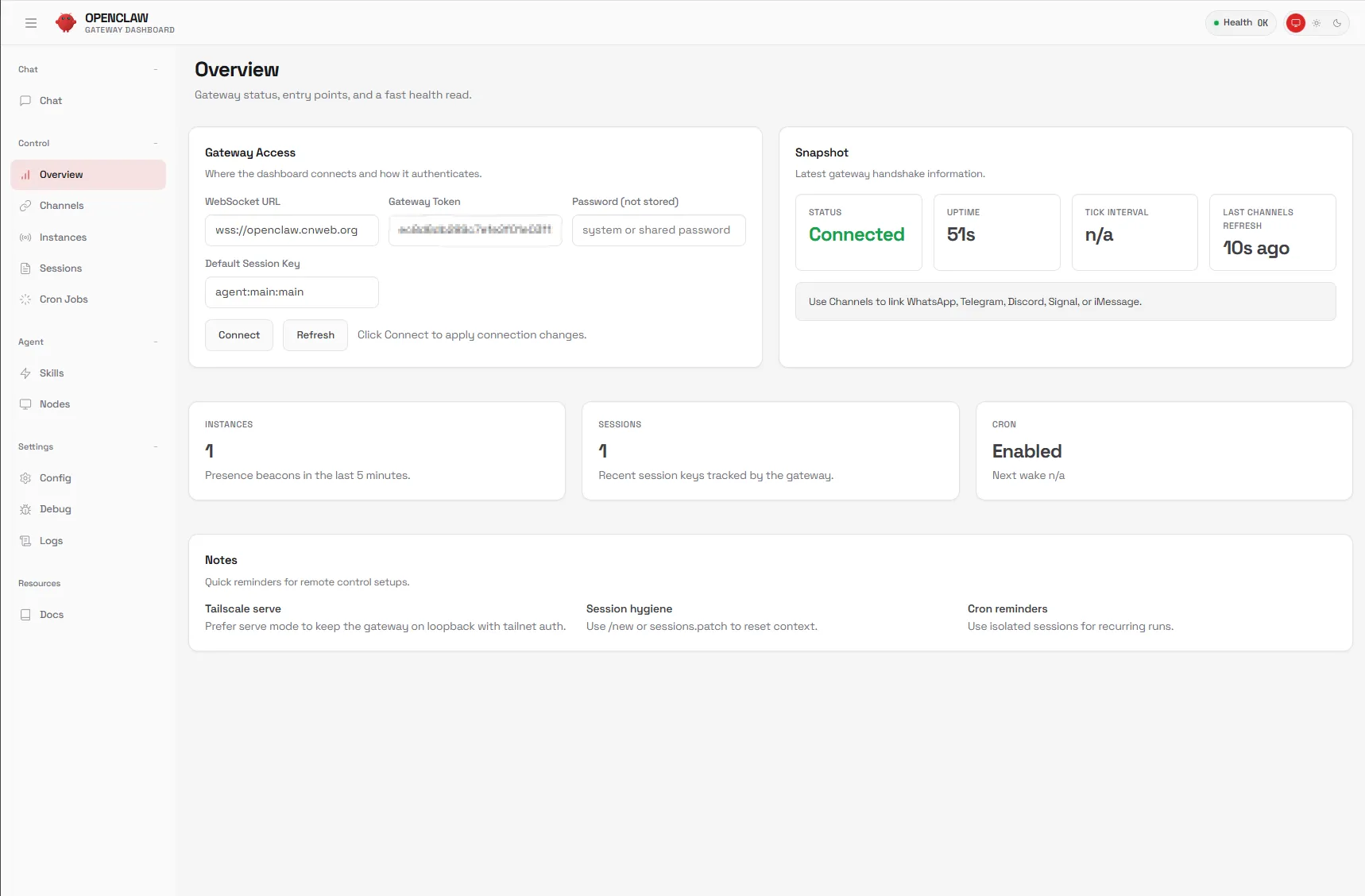The height and width of the screenshot is (896, 1365).
Task: Click the Health OK status pill
Action: [1239, 23]
